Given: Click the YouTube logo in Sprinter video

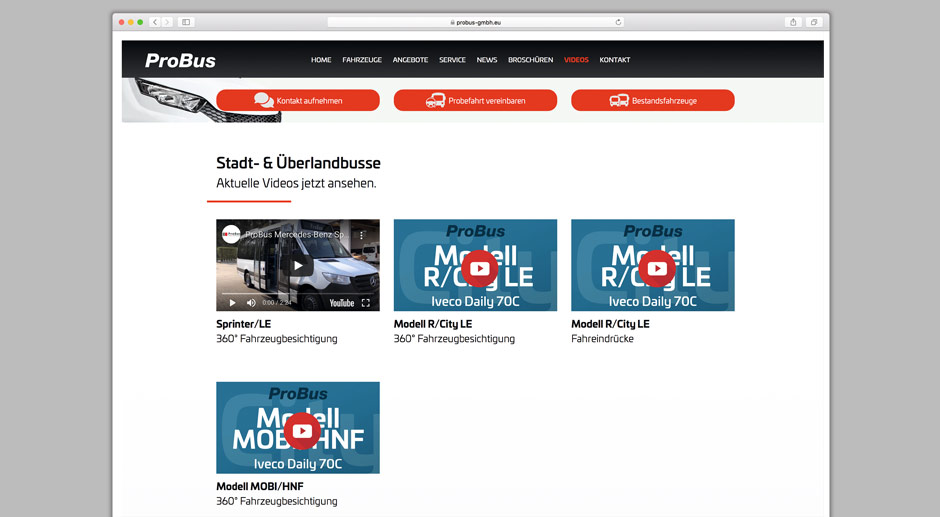Looking at the screenshot, I should (x=342, y=303).
